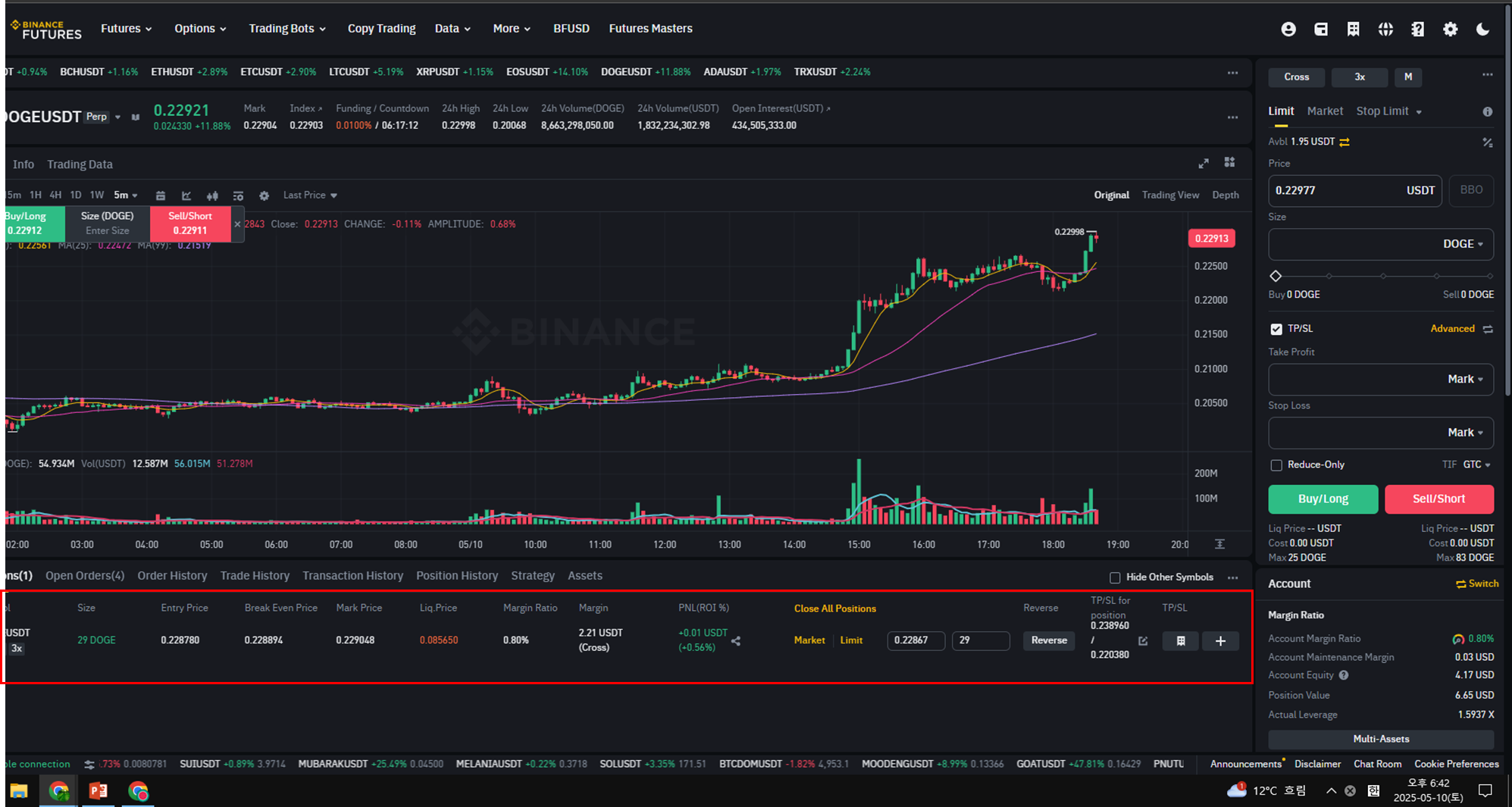This screenshot has height=807, width=1512.
Task: Open the chart display options icon
Action: point(238,195)
